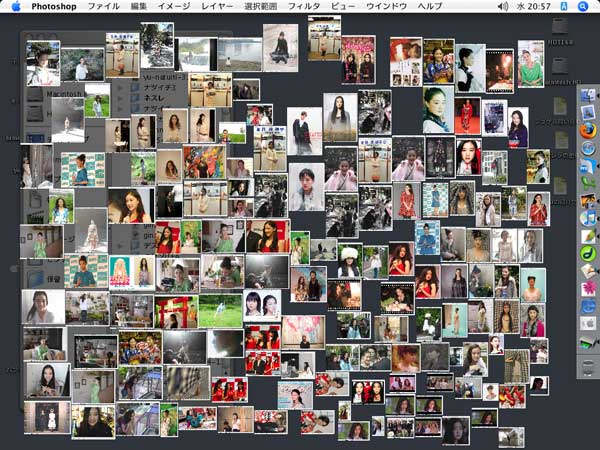Select colorful graffiti wall photo
Viewport: 600px width, 450px height.
click(x=204, y=162)
